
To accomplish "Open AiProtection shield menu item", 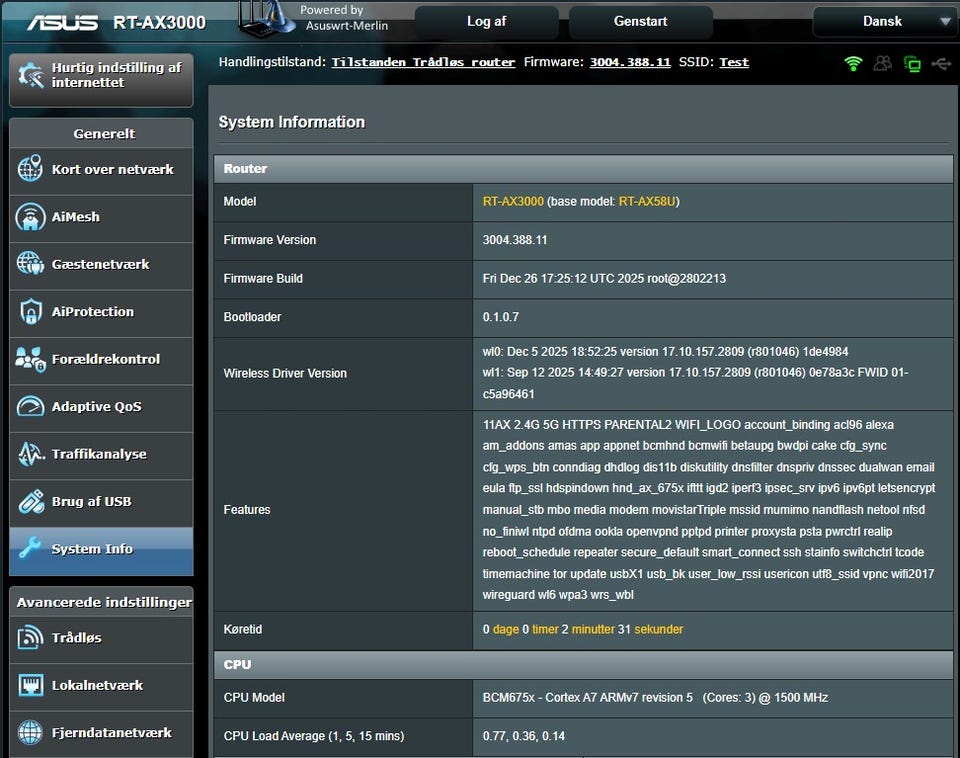I will (x=101, y=312).
